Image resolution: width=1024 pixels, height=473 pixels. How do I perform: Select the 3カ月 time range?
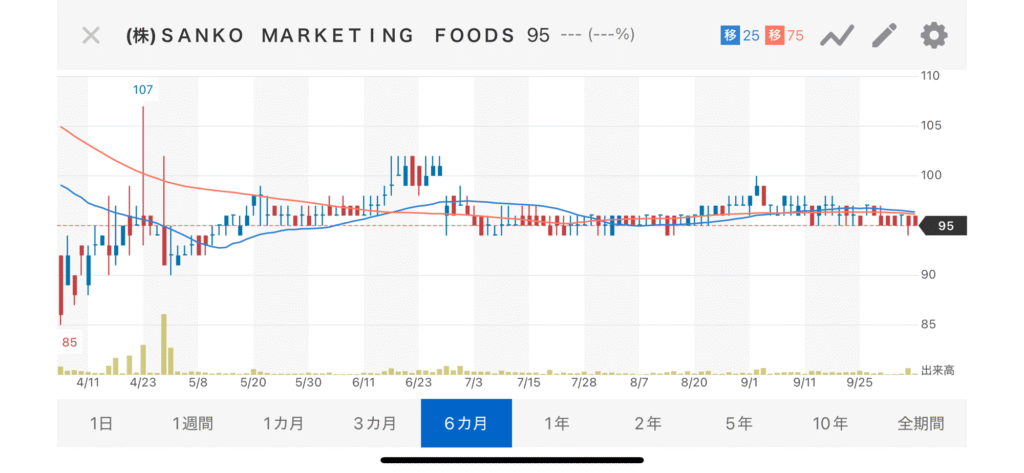tap(374, 423)
